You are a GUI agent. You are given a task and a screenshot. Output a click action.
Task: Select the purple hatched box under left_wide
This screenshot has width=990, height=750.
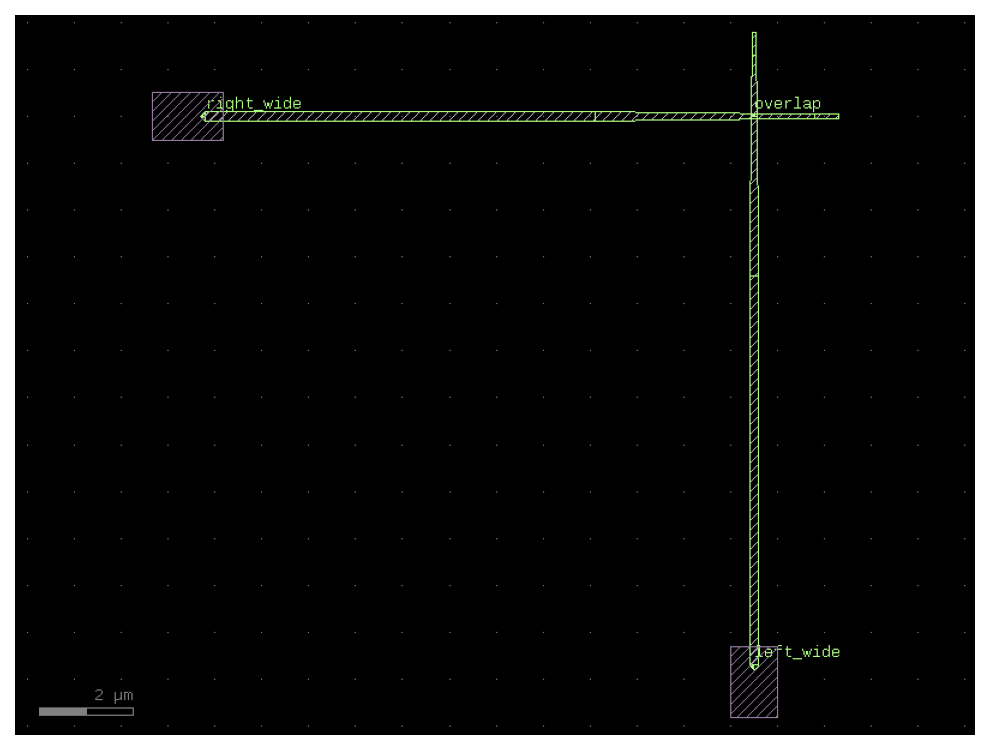[754, 682]
